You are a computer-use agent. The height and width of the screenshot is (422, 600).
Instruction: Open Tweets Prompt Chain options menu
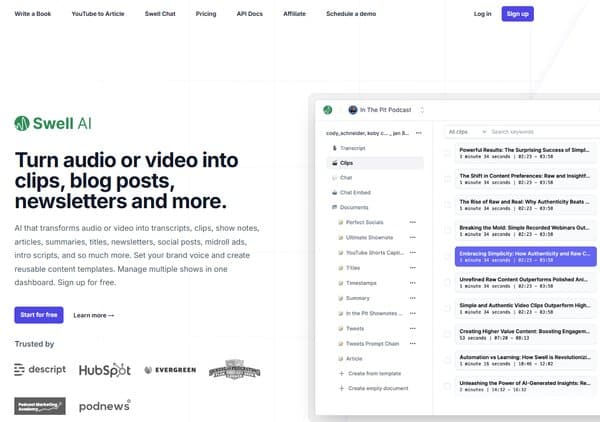[412, 344]
